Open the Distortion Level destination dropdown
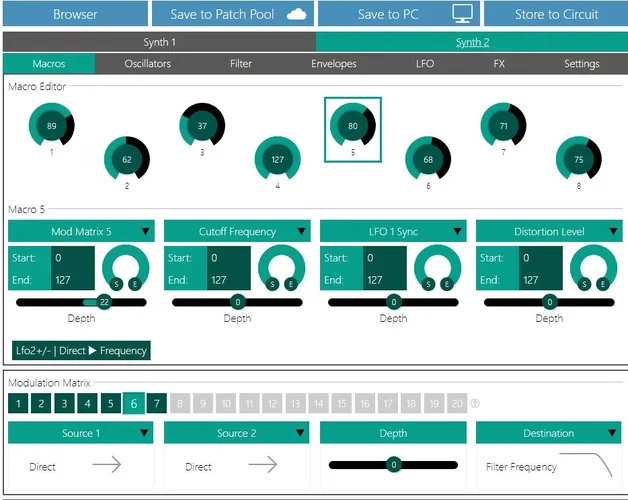The width and height of the screenshot is (628, 500). pos(549,231)
